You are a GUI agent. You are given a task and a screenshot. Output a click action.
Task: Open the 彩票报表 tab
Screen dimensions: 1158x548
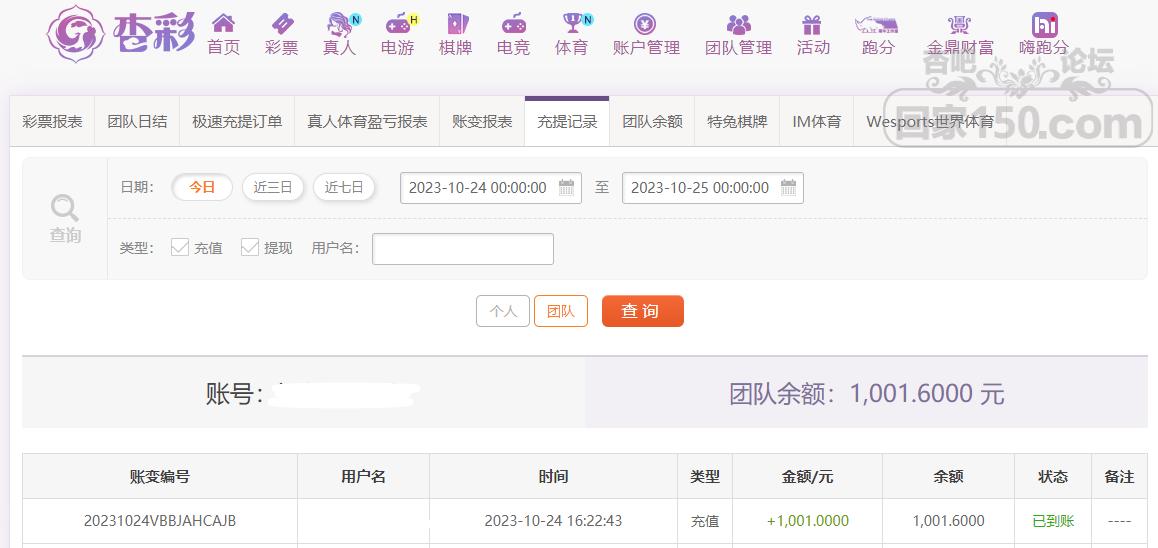[52, 122]
